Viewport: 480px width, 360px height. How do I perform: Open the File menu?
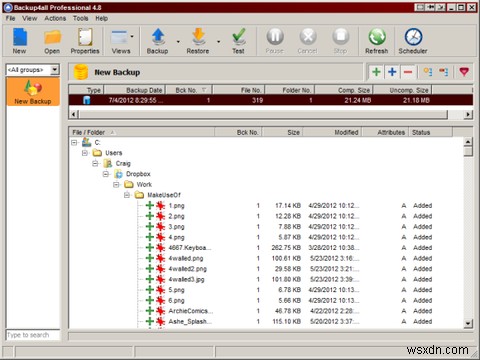click(x=10, y=18)
